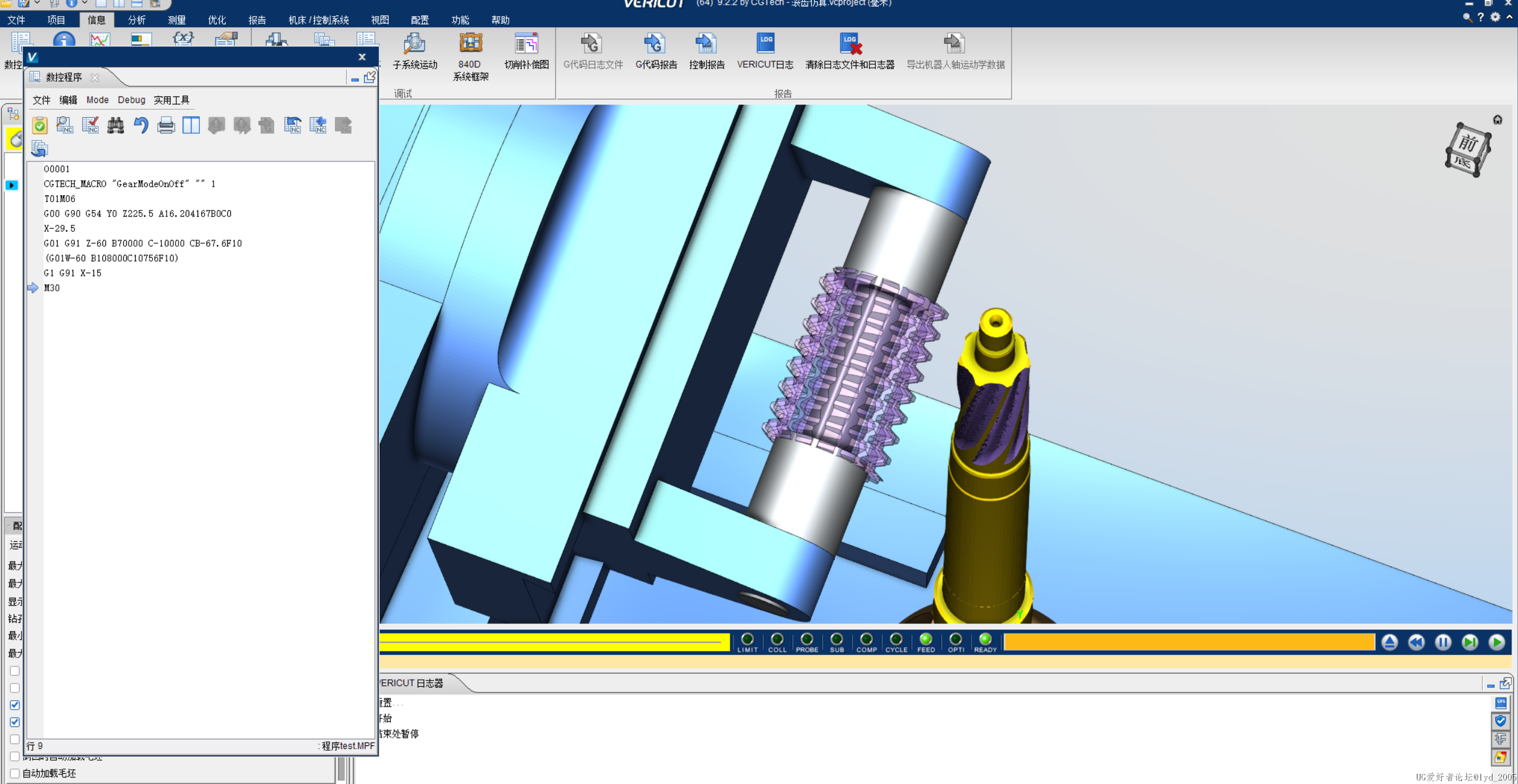This screenshot has height=784, width=1518.
Task: Reset the model with eject-style button
Action: coord(1389,642)
